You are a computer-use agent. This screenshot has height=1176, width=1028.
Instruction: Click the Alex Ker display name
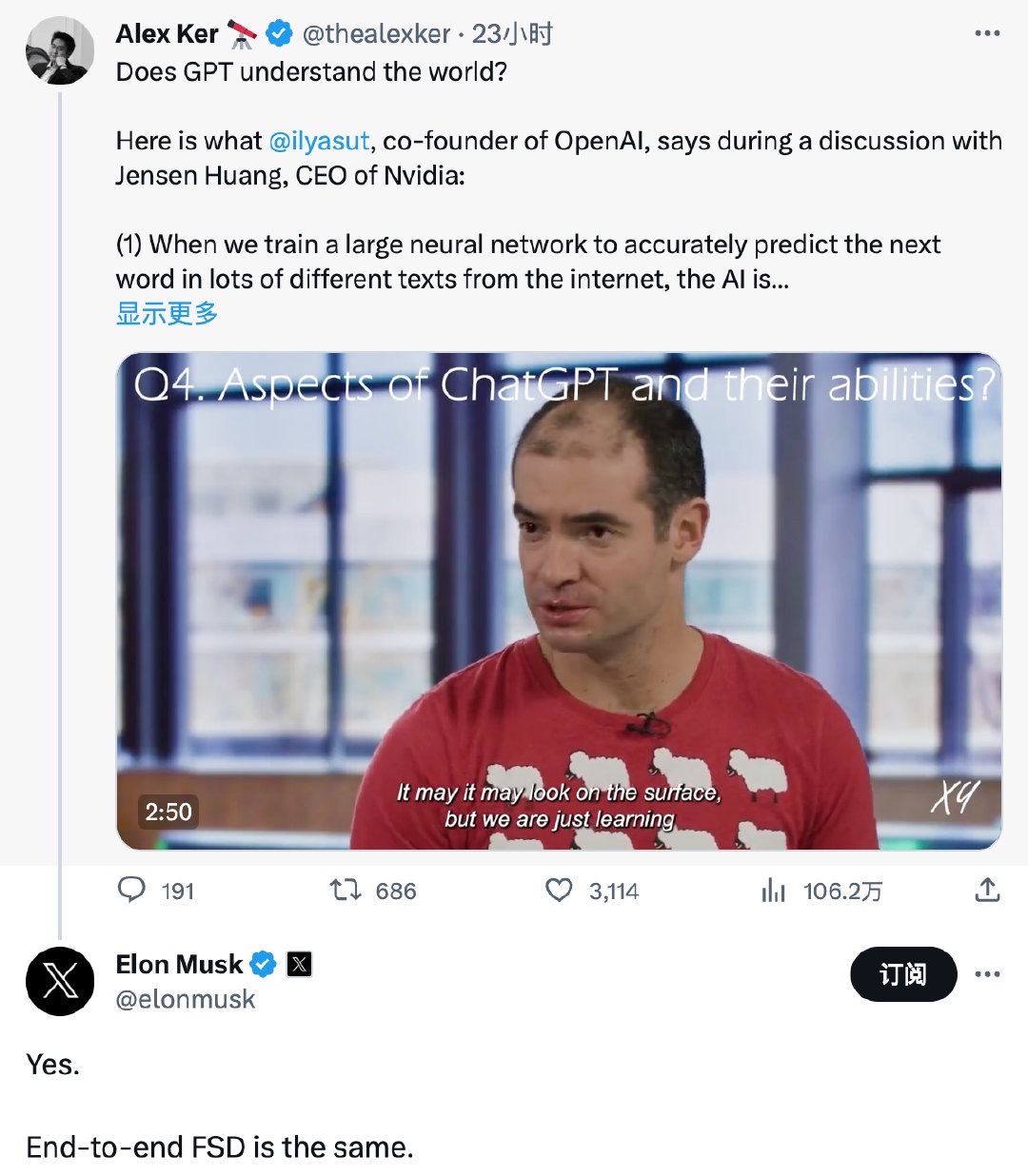[x=168, y=34]
